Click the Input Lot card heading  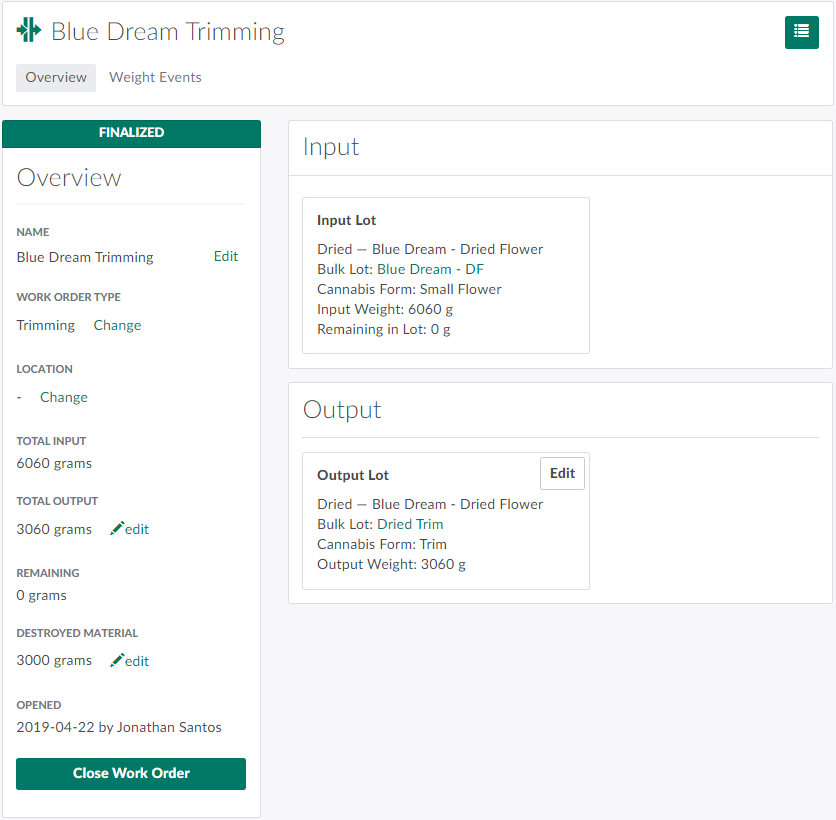pyautogui.click(x=346, y=220)
